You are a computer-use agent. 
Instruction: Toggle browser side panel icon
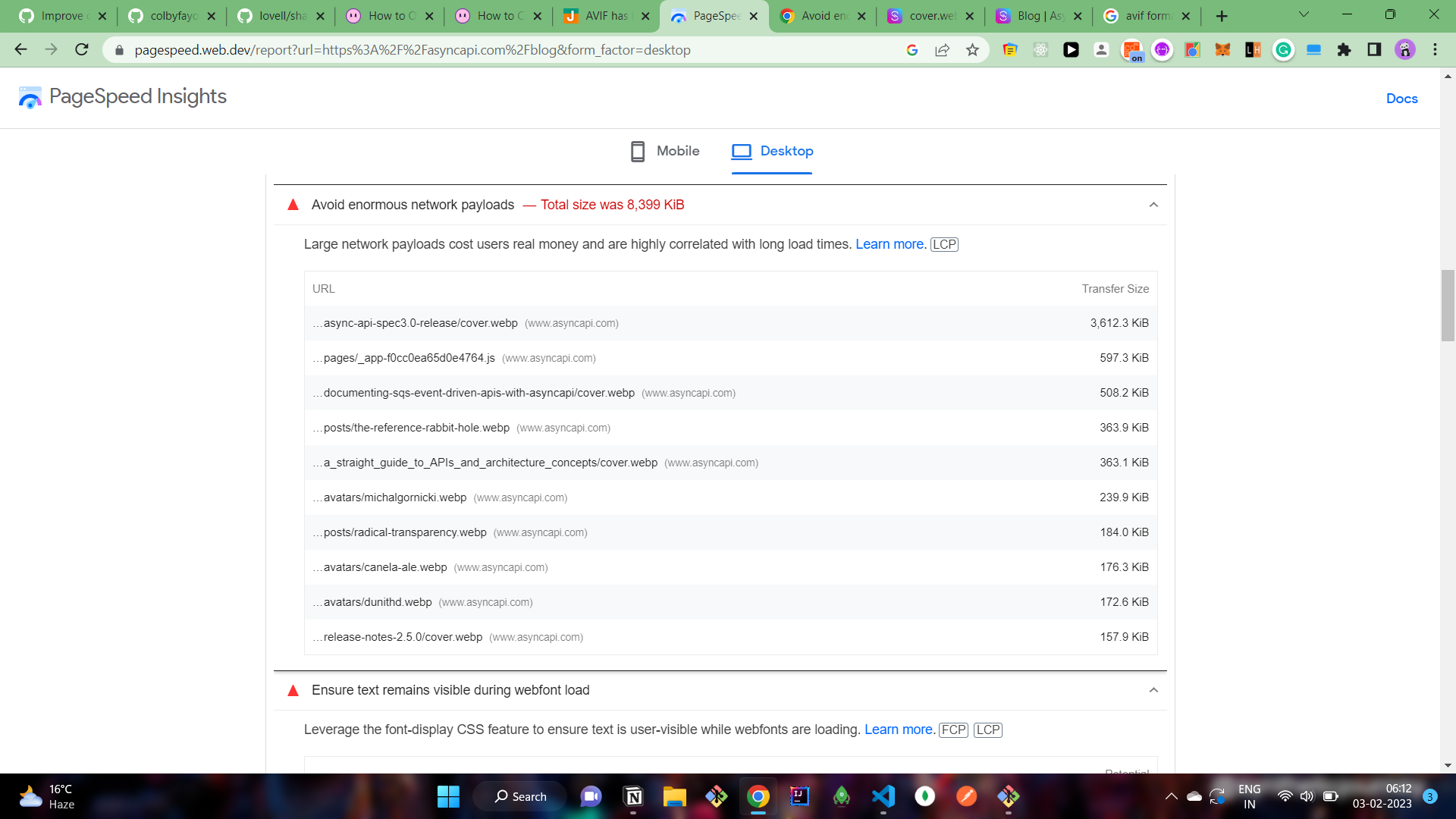(x=1374, y=50)
